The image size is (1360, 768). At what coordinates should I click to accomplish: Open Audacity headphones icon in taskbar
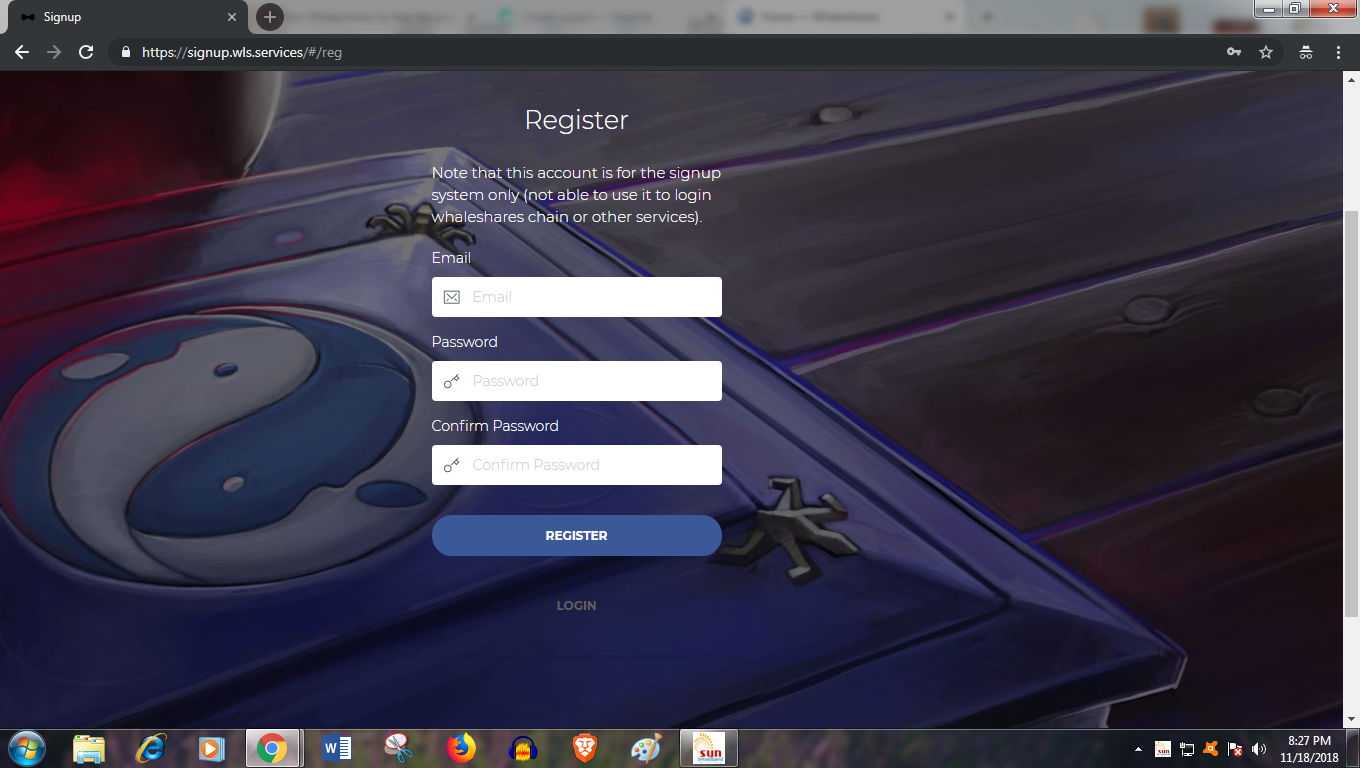tap(523, 748)
